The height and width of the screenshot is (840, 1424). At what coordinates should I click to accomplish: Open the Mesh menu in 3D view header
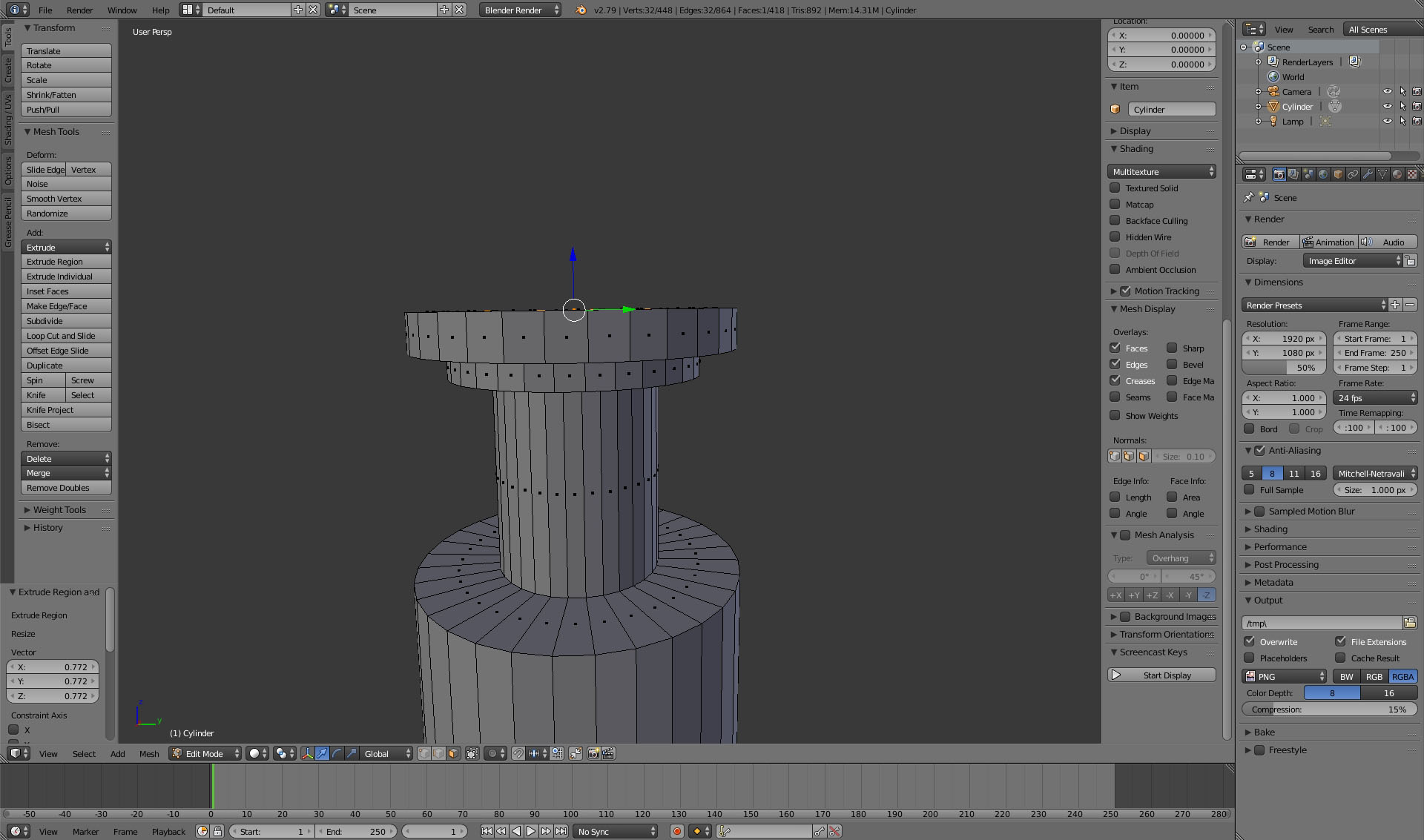coord(149,753)
